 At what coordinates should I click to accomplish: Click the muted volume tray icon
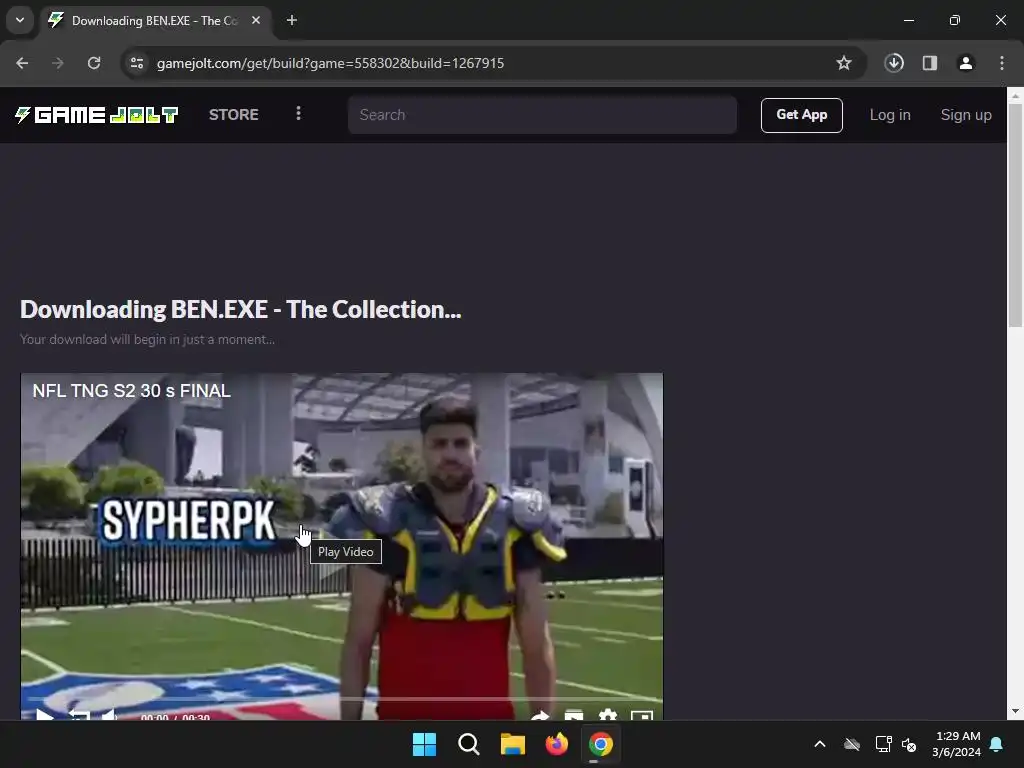click(x=908, y=744)
